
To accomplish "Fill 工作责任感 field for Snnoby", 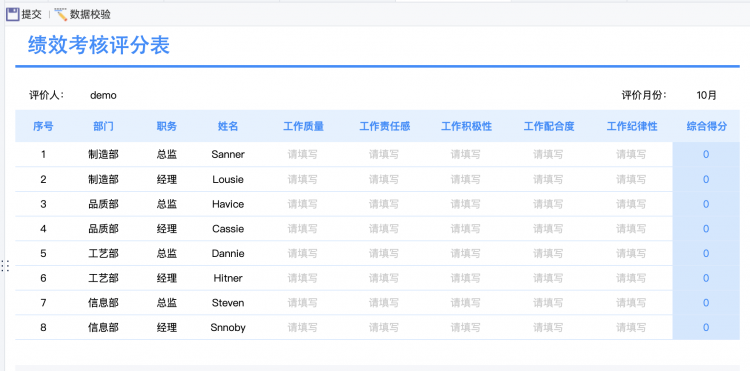I will 384,328.
